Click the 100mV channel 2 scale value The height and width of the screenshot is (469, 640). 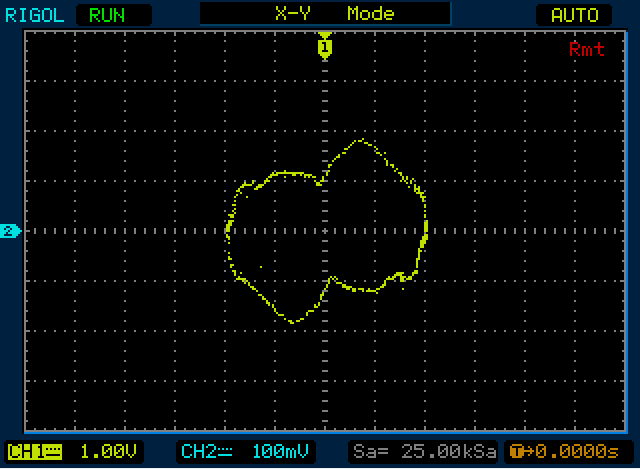280,452
